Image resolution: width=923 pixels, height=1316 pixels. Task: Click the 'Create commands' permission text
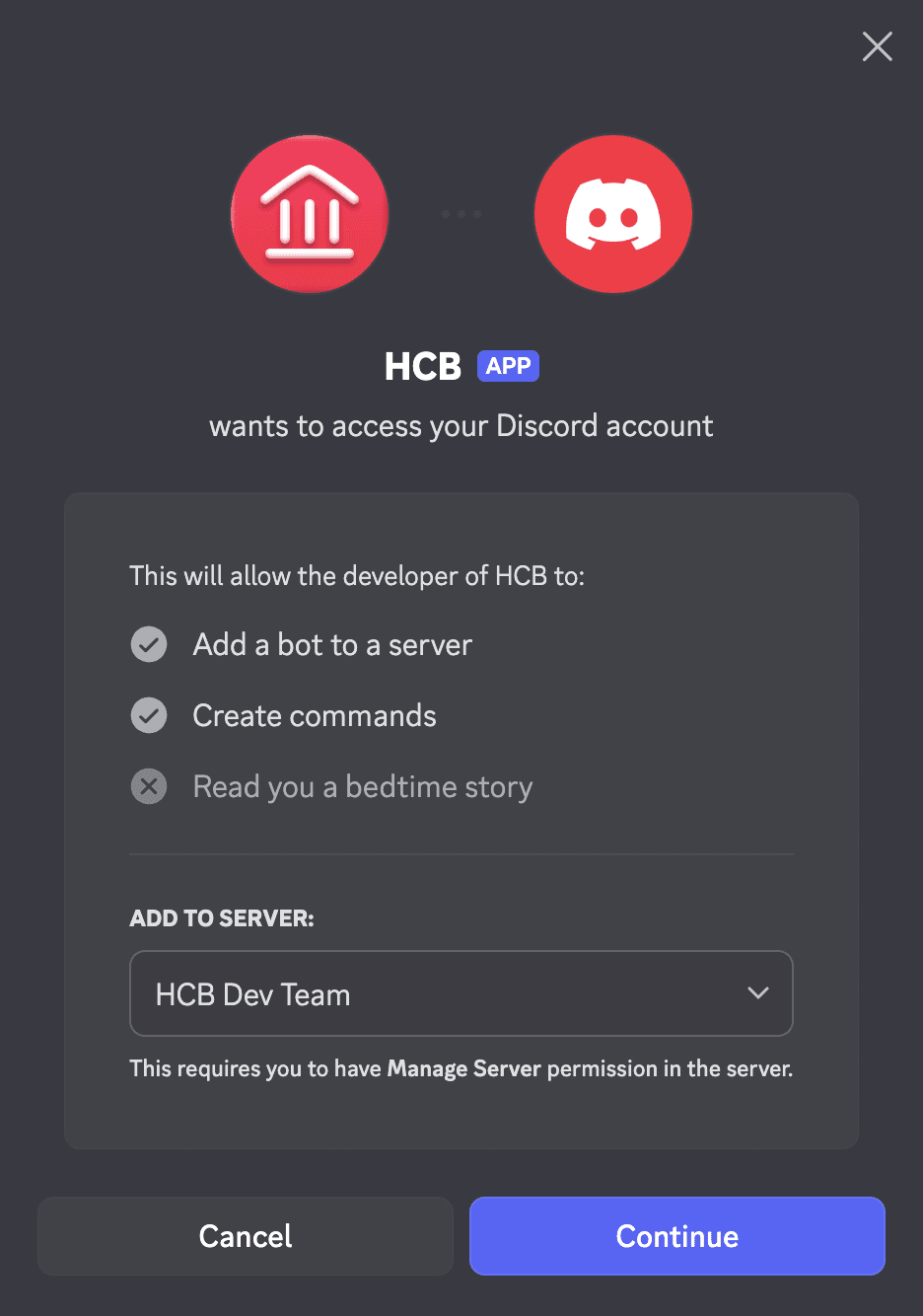(x=315, y=716)
